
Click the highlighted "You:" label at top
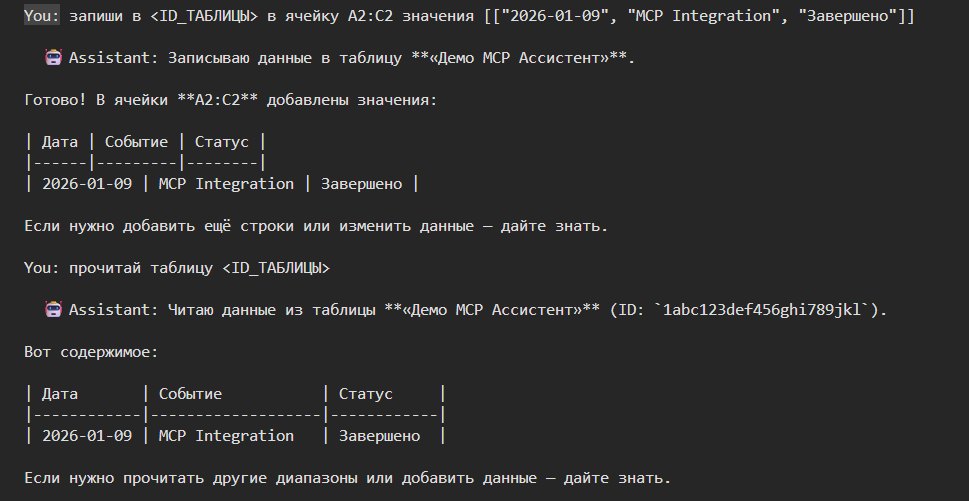click(42, 15)
